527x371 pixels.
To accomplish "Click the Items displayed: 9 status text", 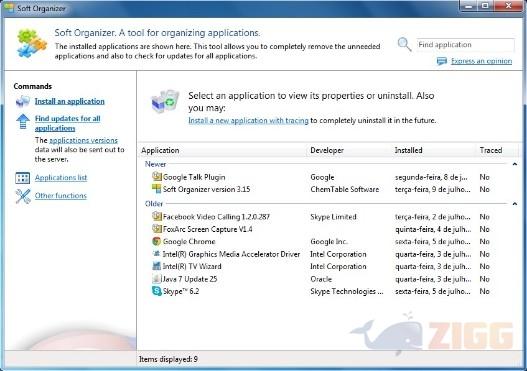I will click(168, 359).
